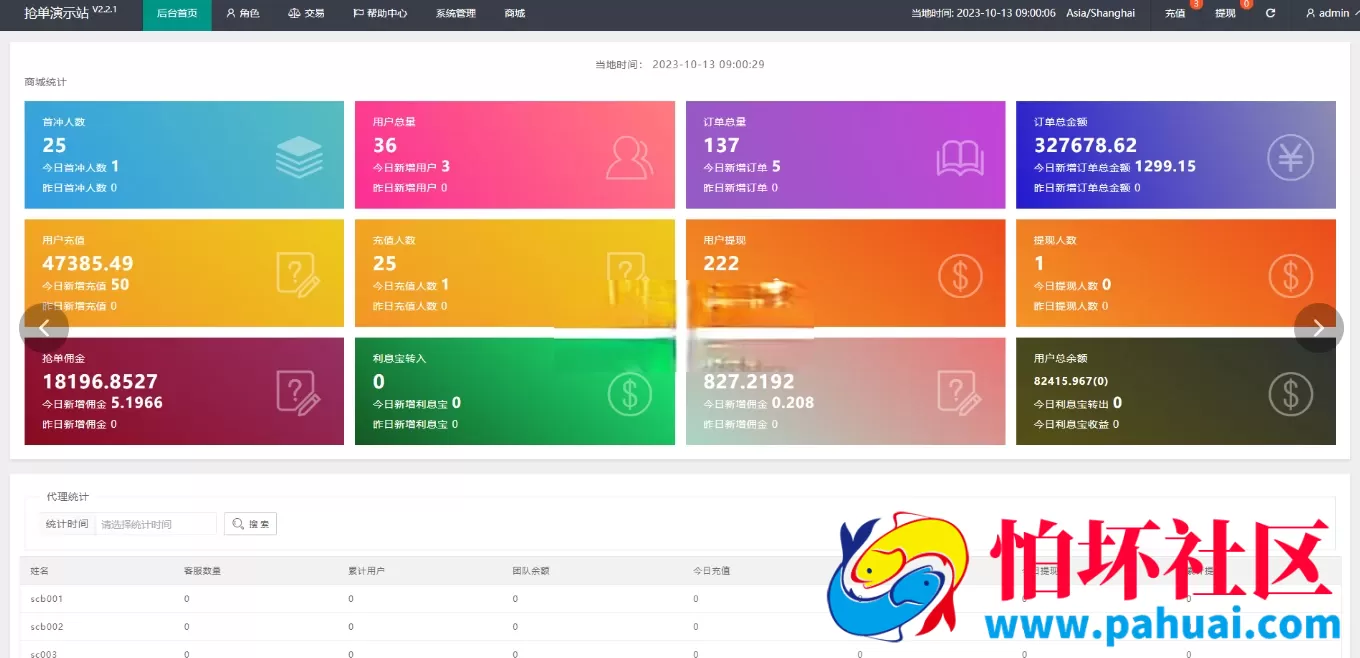The image size is (1360, 658).
Task: Expand the 系统管理 menu
Action: pyautogui.click(x=455, y=14)
